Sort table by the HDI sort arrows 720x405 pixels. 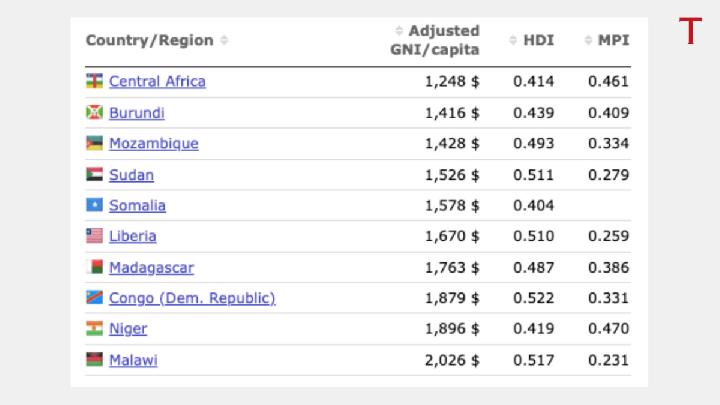pyautogui.click(x=513, y=41)
